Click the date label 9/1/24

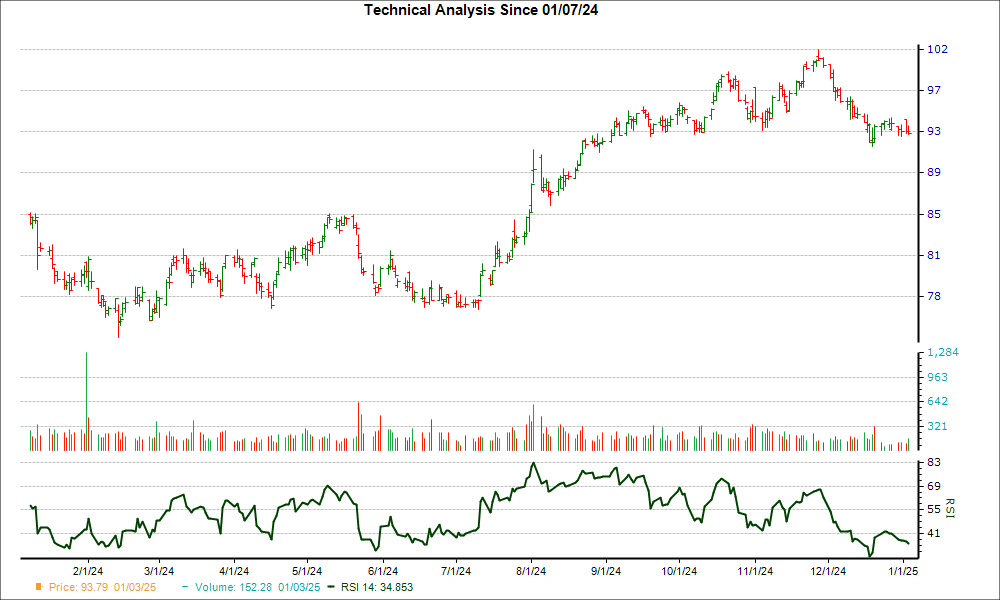pyautogui.click(x=605, y=571)
